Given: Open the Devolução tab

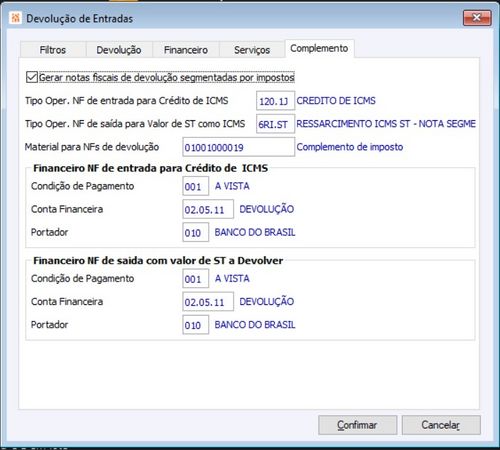Looking at the screenshot, I should [119, 50].
